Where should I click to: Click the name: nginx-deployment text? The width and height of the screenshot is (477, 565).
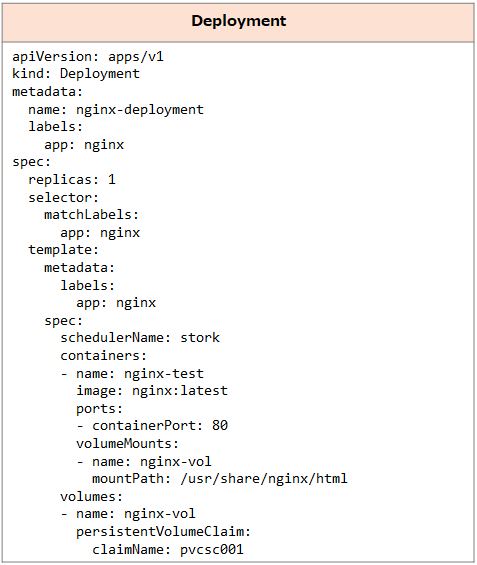point(116,110)
